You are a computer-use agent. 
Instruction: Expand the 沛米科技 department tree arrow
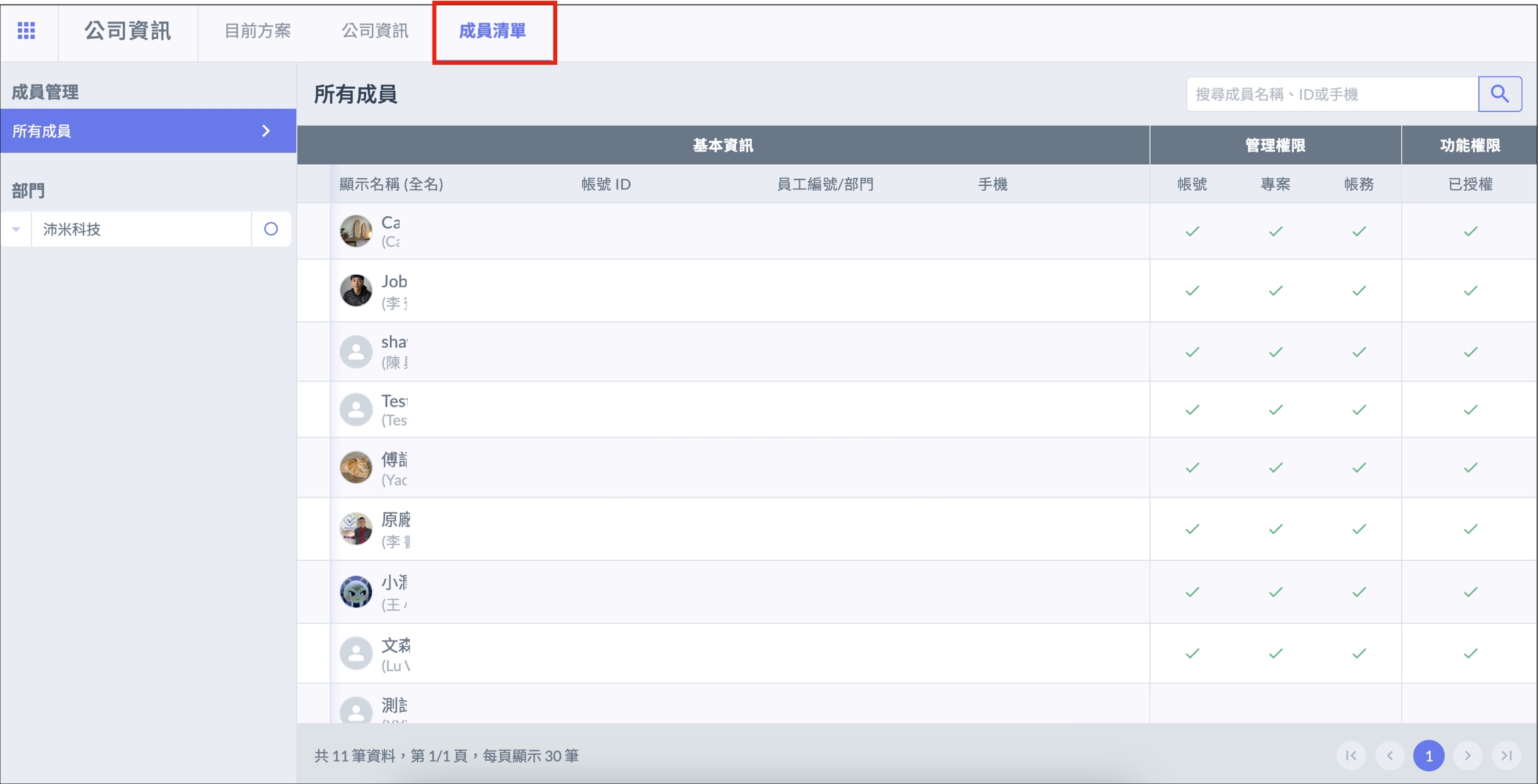16,229
